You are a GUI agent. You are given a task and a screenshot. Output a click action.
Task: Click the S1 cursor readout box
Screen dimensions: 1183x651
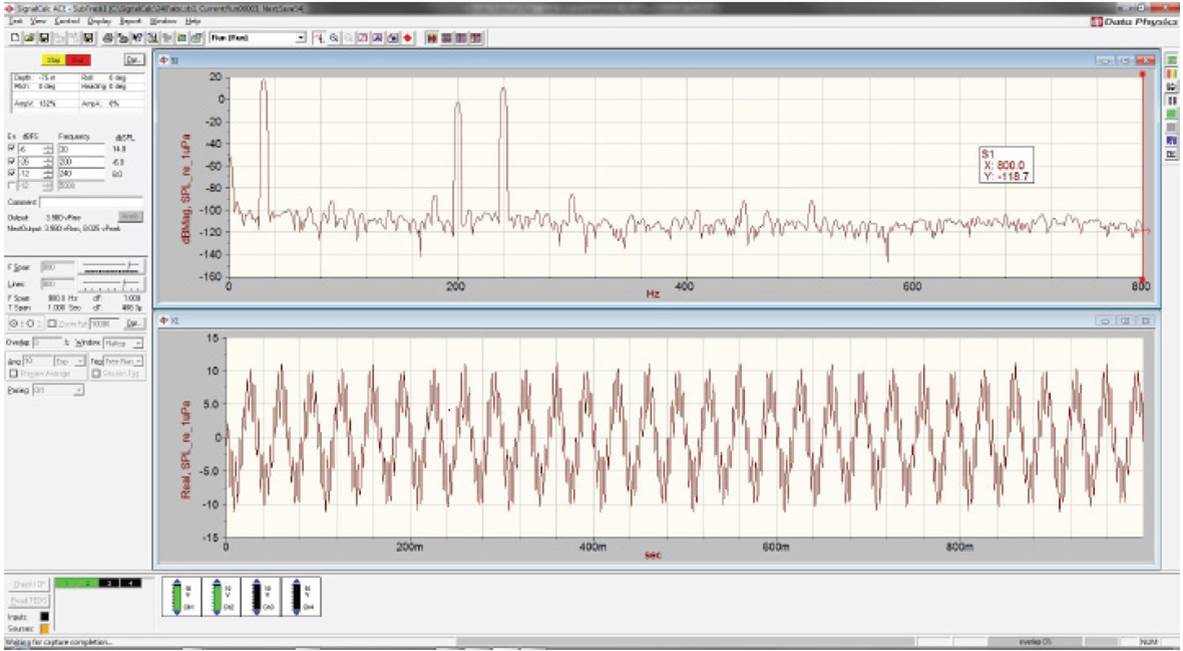click(x=1006, y=165)
